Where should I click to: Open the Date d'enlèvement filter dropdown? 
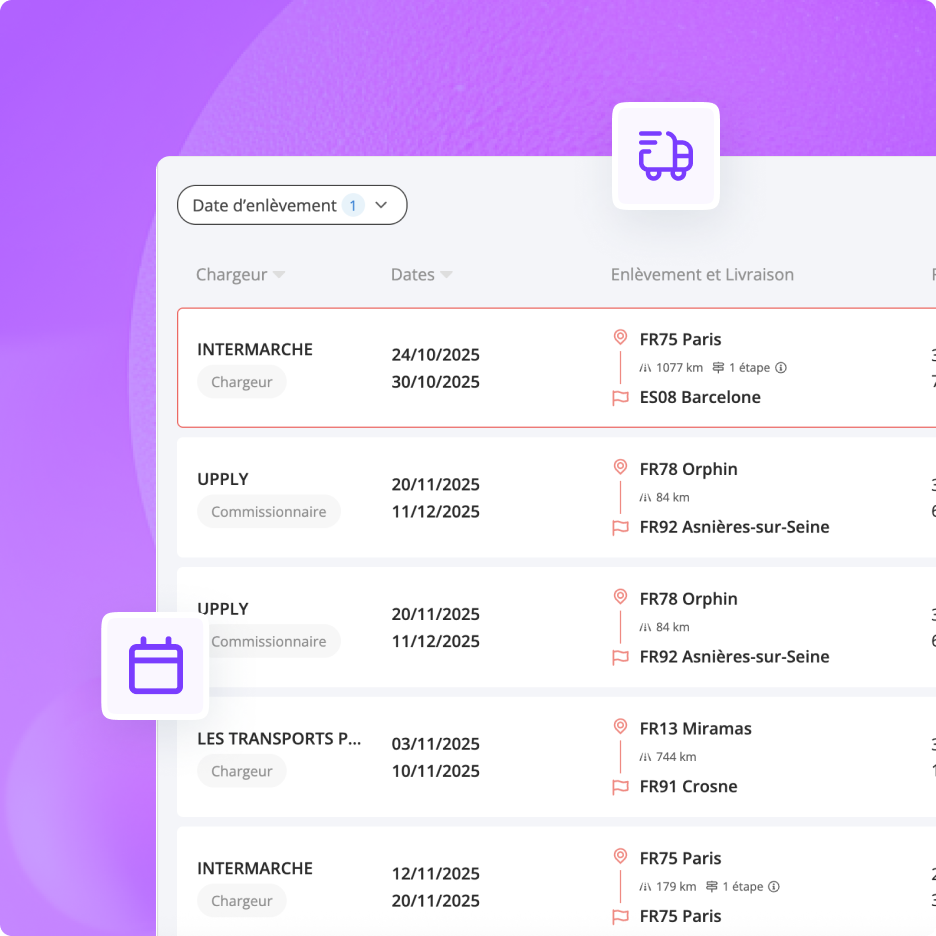(380, 205)
